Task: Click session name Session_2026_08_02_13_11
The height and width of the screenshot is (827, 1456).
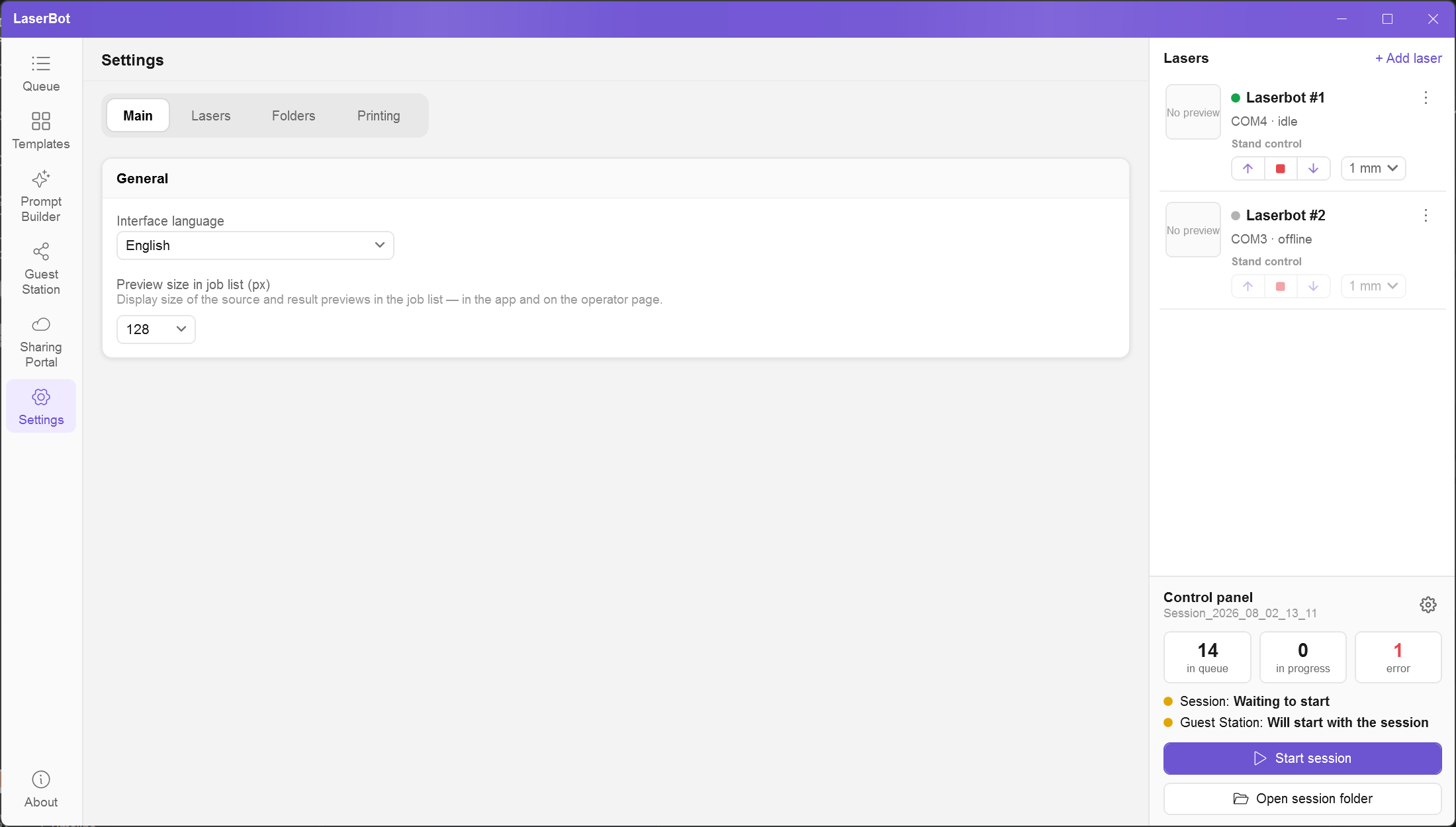Action: pyautogui.click(x=1240, y=613)
